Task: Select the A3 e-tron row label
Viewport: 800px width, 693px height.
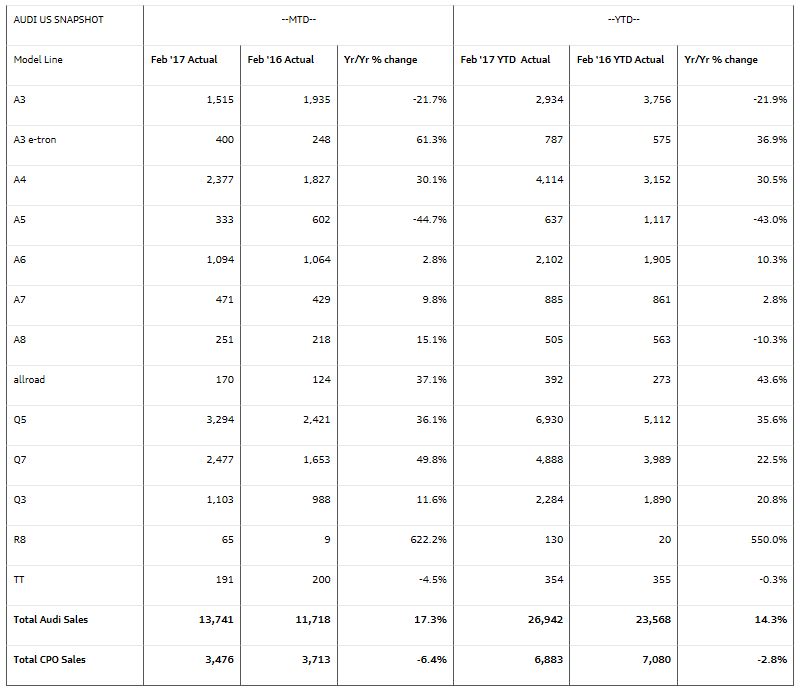Action: tap(36, 139)
